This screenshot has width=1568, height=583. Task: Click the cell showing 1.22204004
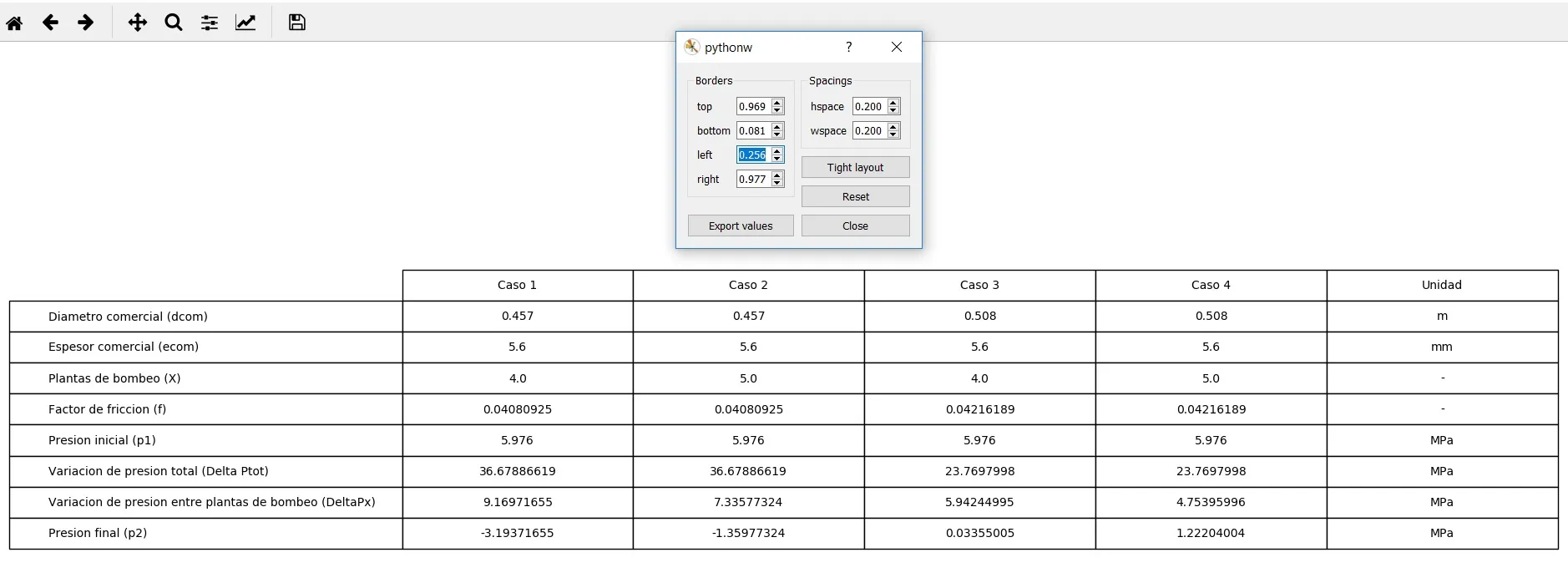click(x=1211, y=533)
